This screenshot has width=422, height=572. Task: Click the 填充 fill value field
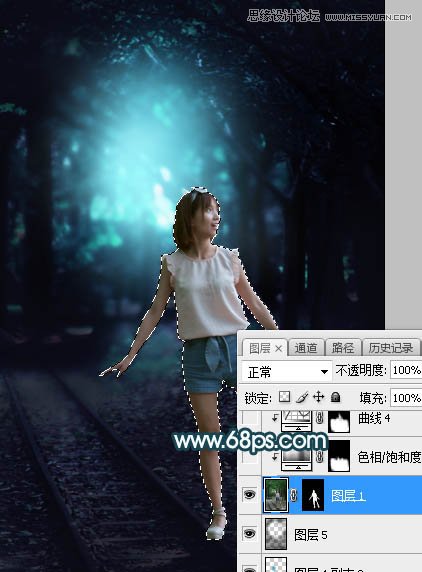coord(406,398)
